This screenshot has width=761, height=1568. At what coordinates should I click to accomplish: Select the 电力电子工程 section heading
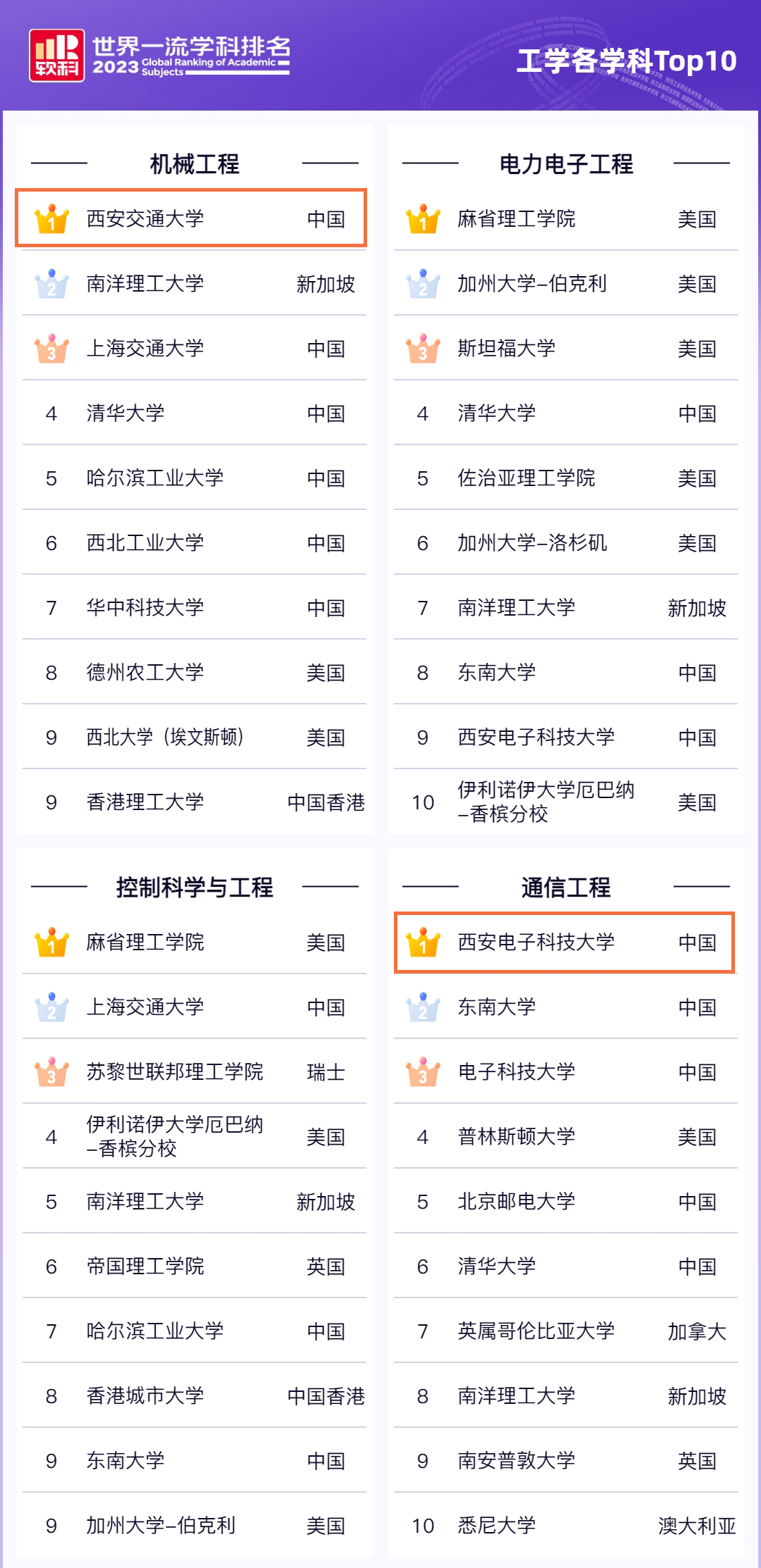click(x=566, y=163)
